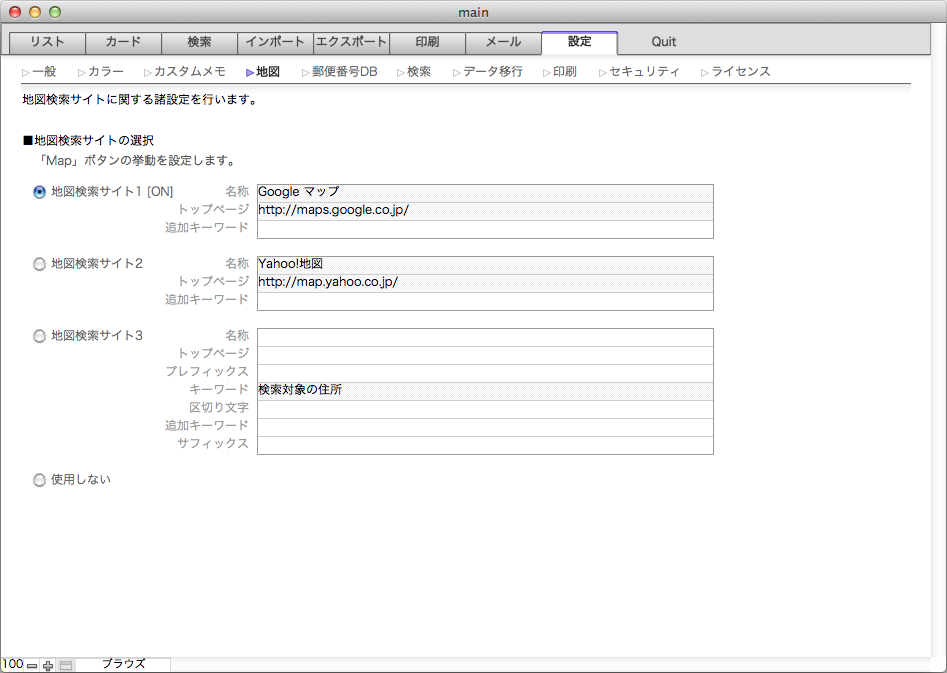Select the 使用しない radio option

point(40,480)
